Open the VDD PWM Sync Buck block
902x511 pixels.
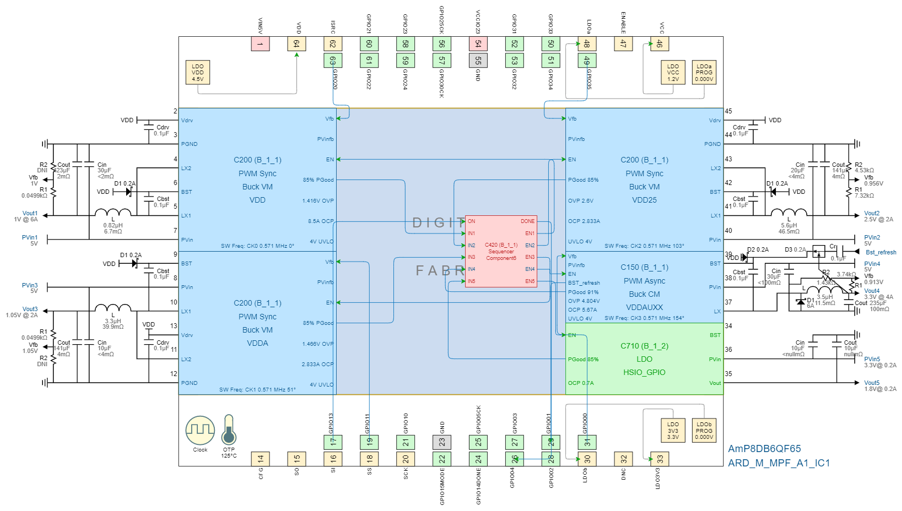click(258, 180)
